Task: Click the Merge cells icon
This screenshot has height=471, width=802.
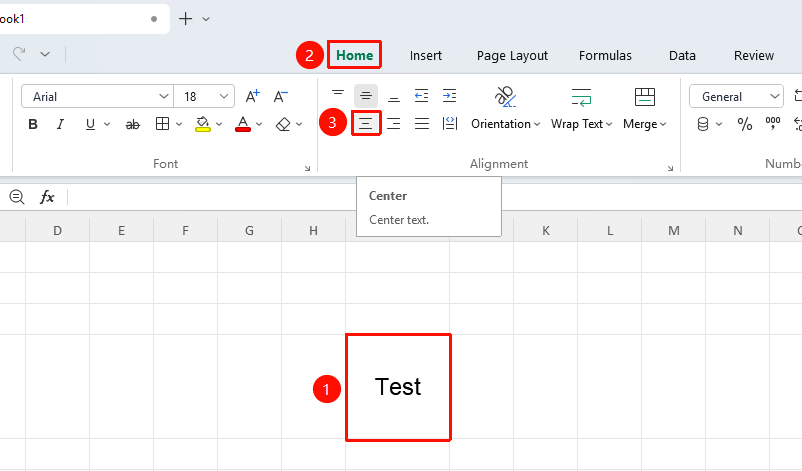Action: tap(644, 97)
